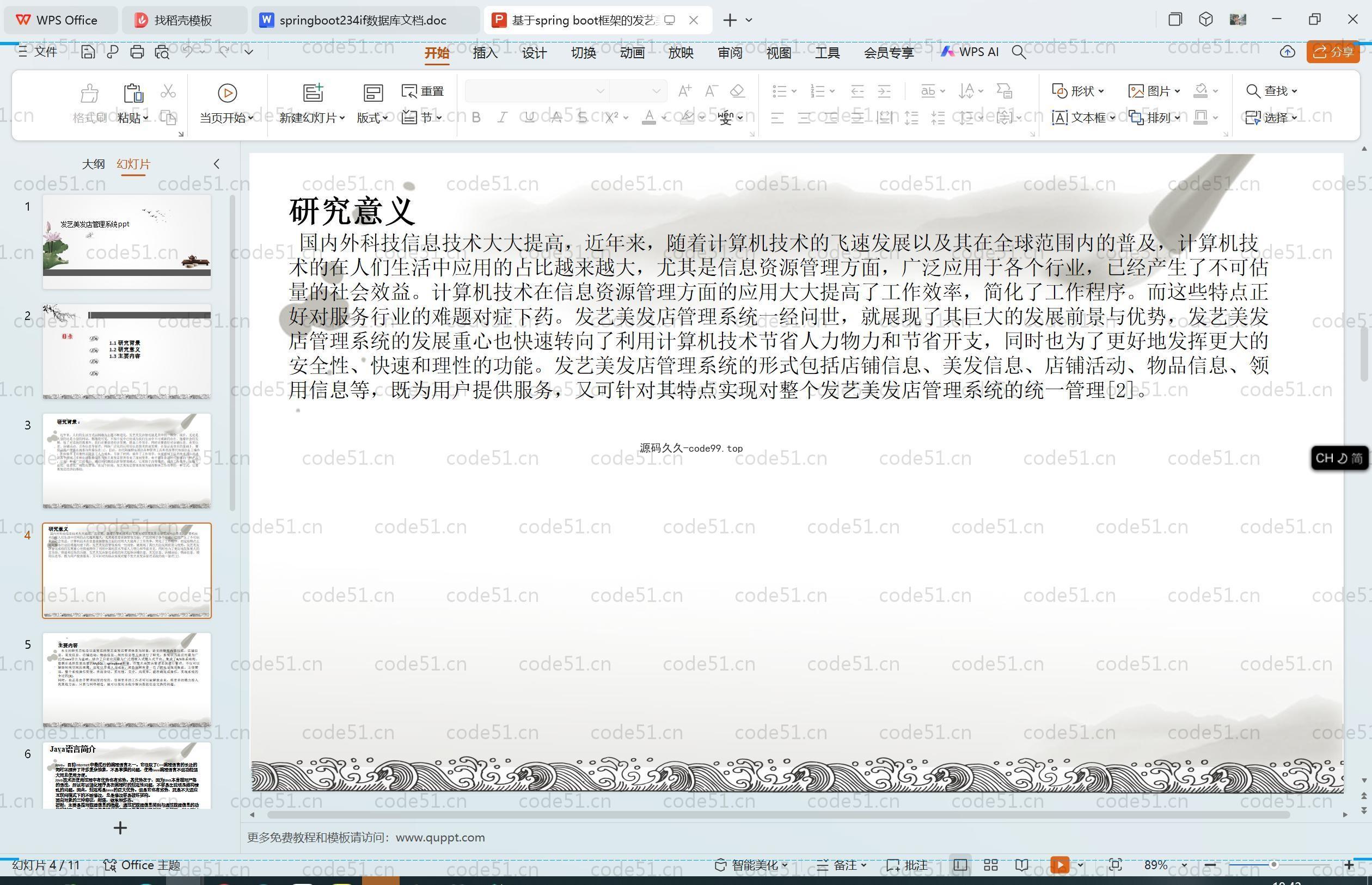The width and height of the screenshot is (1372, 885).
Task: Open Shapes (形状) dropdown
Action: point(1079,91)
